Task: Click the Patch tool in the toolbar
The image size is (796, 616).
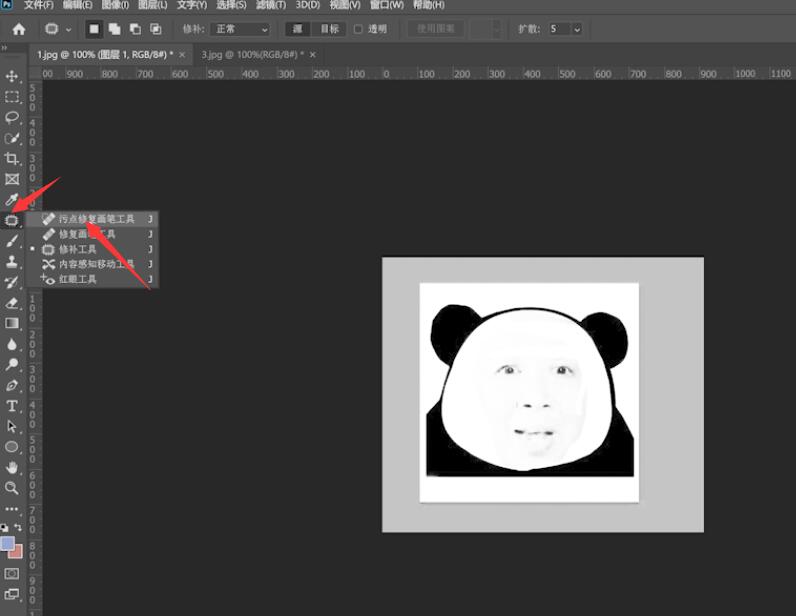Action: (x=12, y=220)
